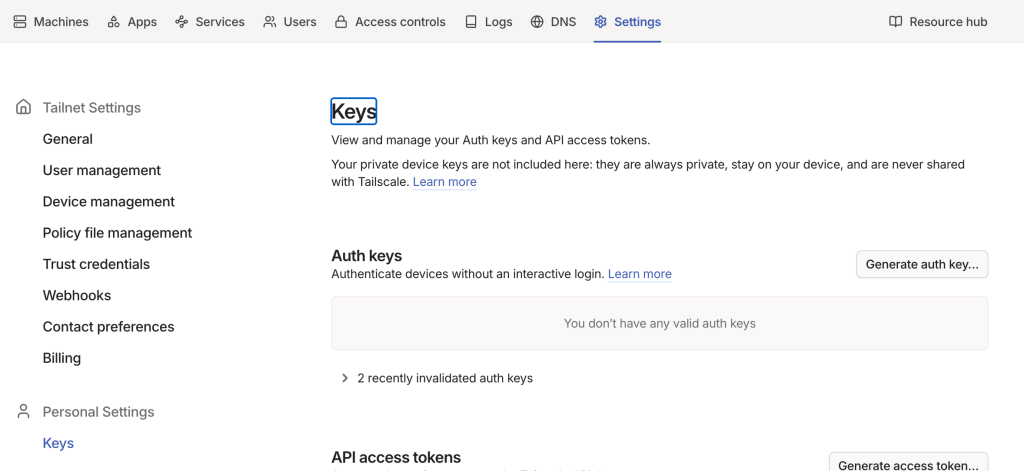The image size is (1024, 471).
Task: Open Learn more link about private device keys
Action: tap(444, 182)
